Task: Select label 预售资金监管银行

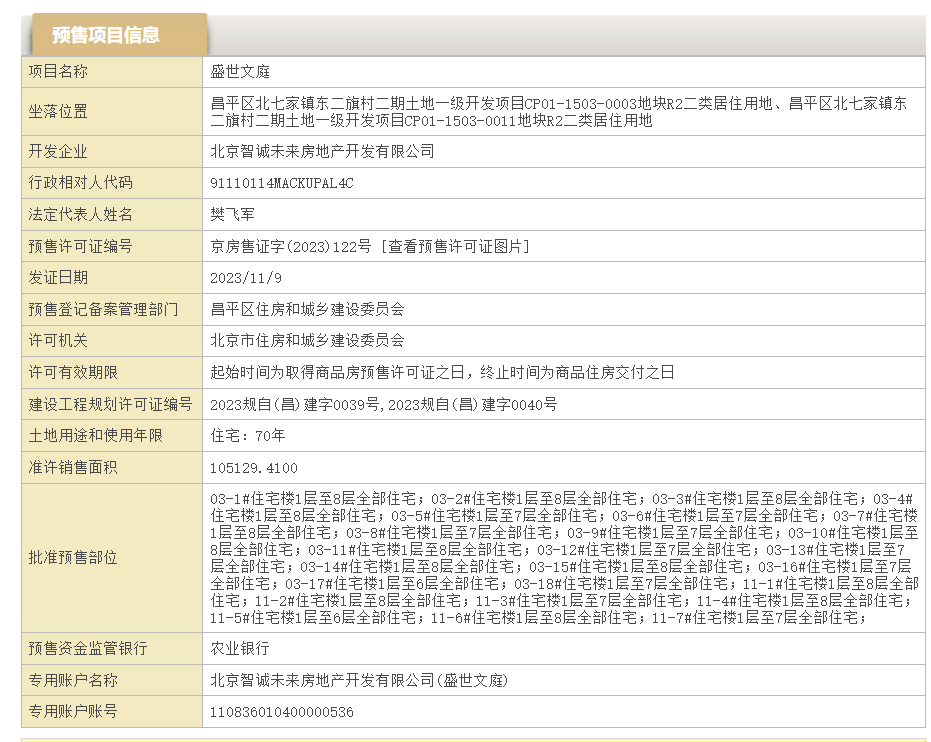Action: (x=88, y=648)
